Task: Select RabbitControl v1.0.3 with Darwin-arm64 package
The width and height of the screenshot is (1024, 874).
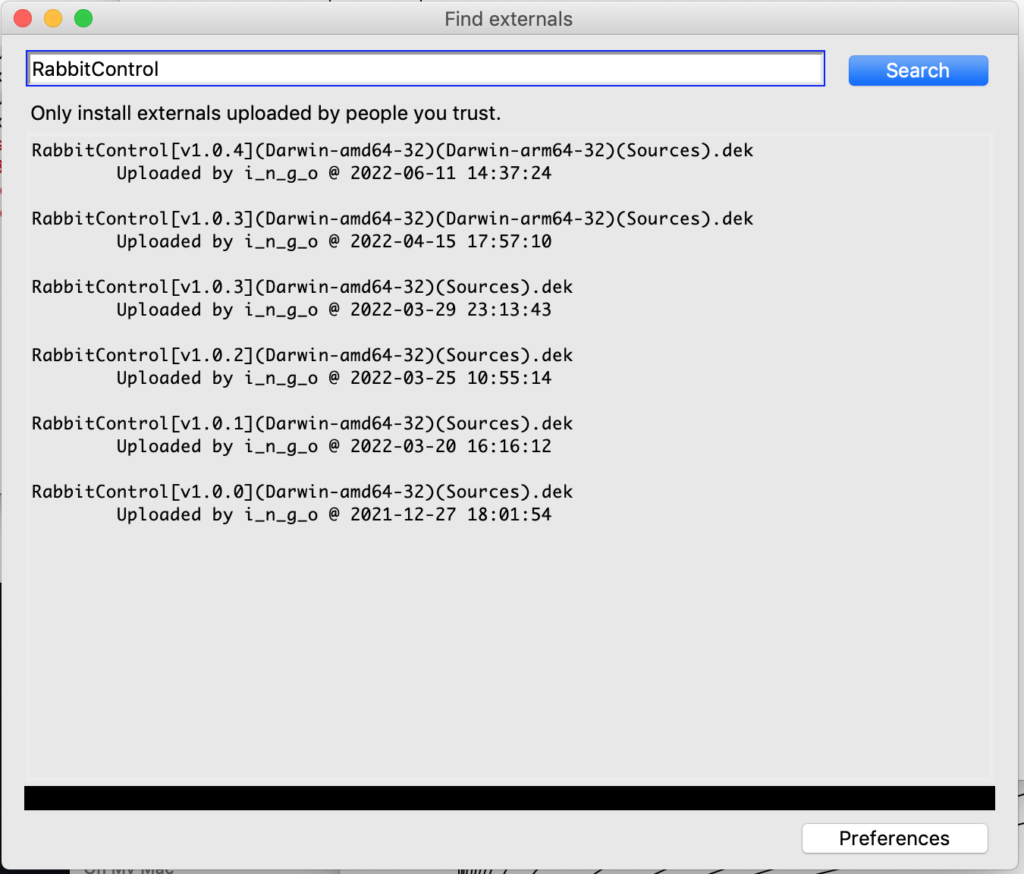Action: pos(392,218)
